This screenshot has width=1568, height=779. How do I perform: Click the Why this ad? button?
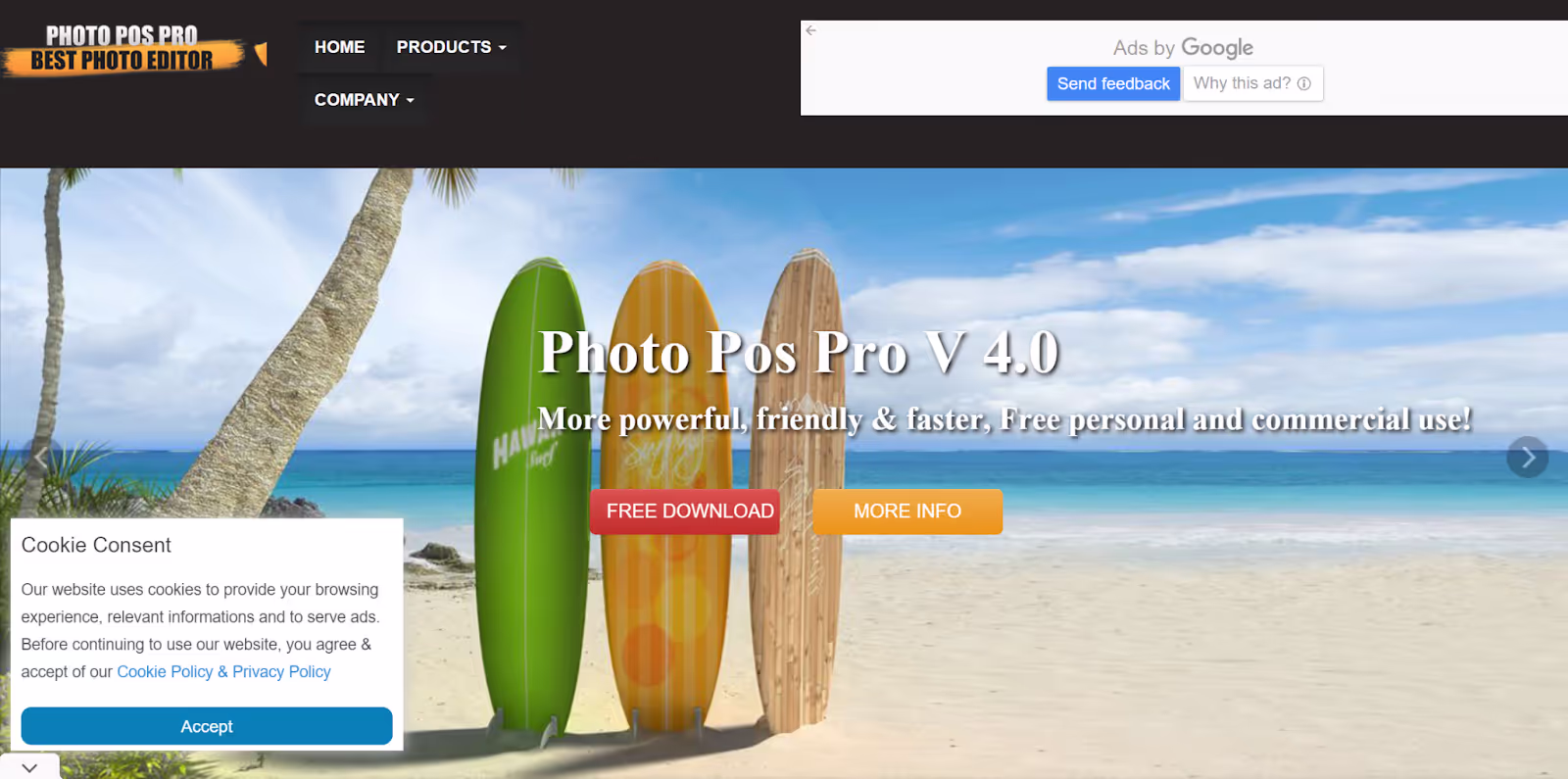(x=1252, y=84)
